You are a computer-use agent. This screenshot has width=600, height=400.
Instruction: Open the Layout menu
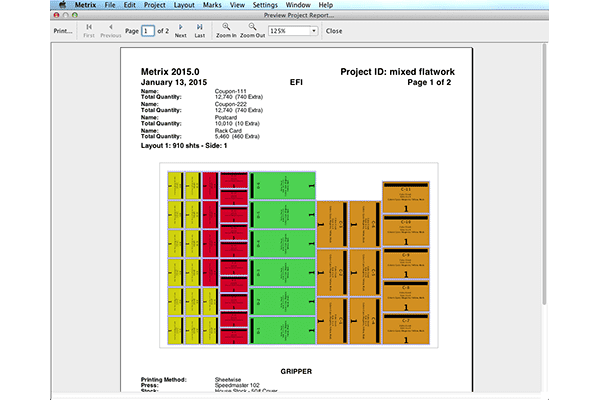(x=184, y=5)
